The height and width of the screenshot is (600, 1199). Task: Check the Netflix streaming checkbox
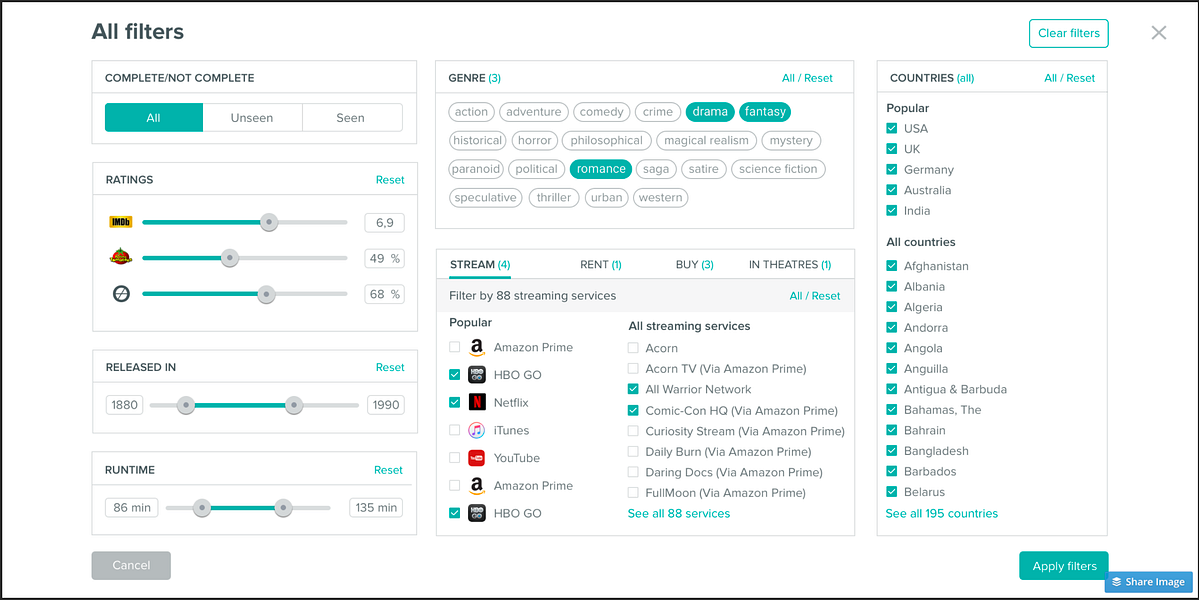(455, 402)
